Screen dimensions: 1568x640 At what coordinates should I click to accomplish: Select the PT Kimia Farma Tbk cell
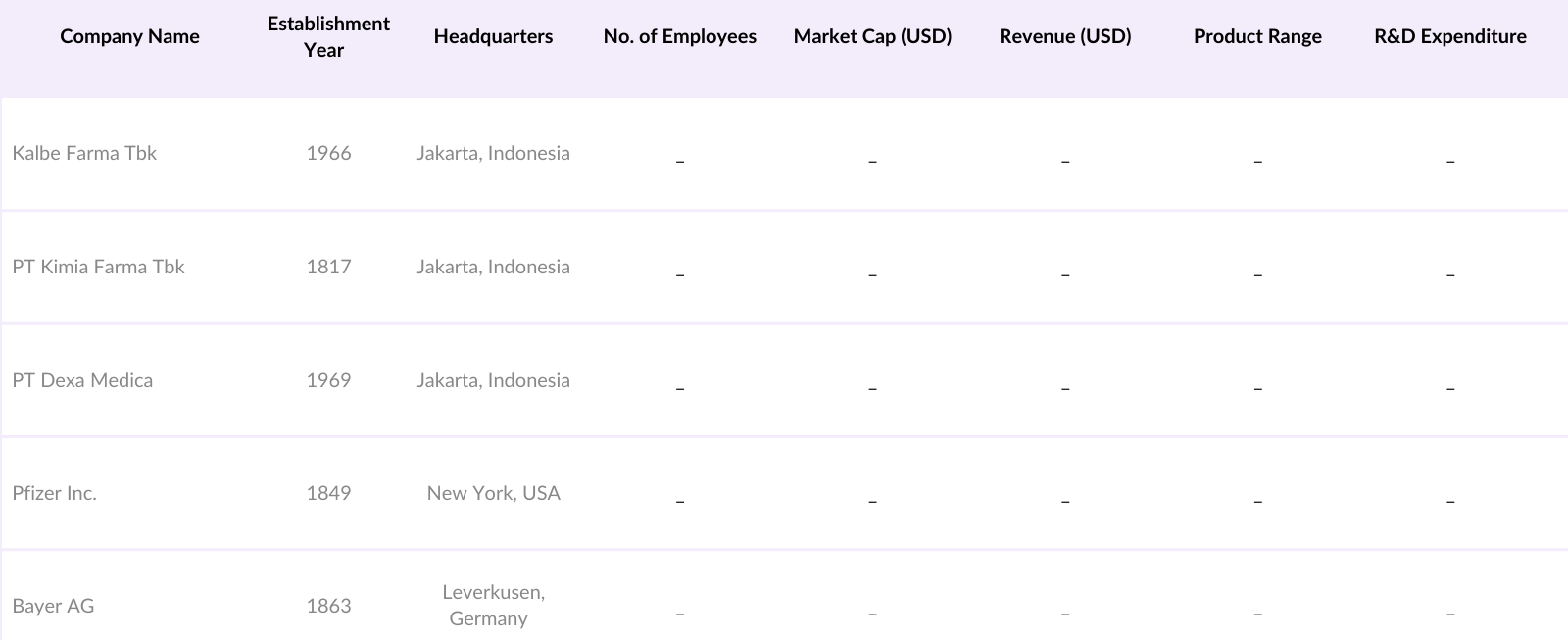(98, 267)
